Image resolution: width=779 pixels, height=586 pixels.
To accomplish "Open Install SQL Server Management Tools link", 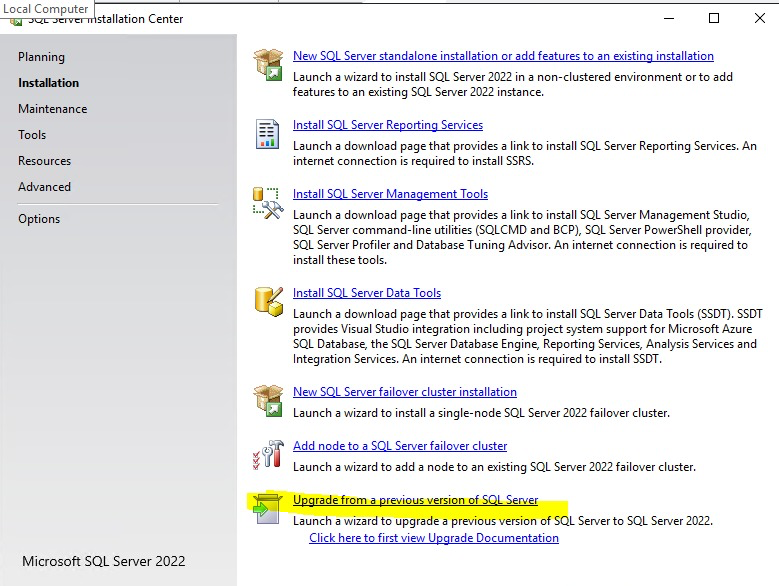I will 390,194.
